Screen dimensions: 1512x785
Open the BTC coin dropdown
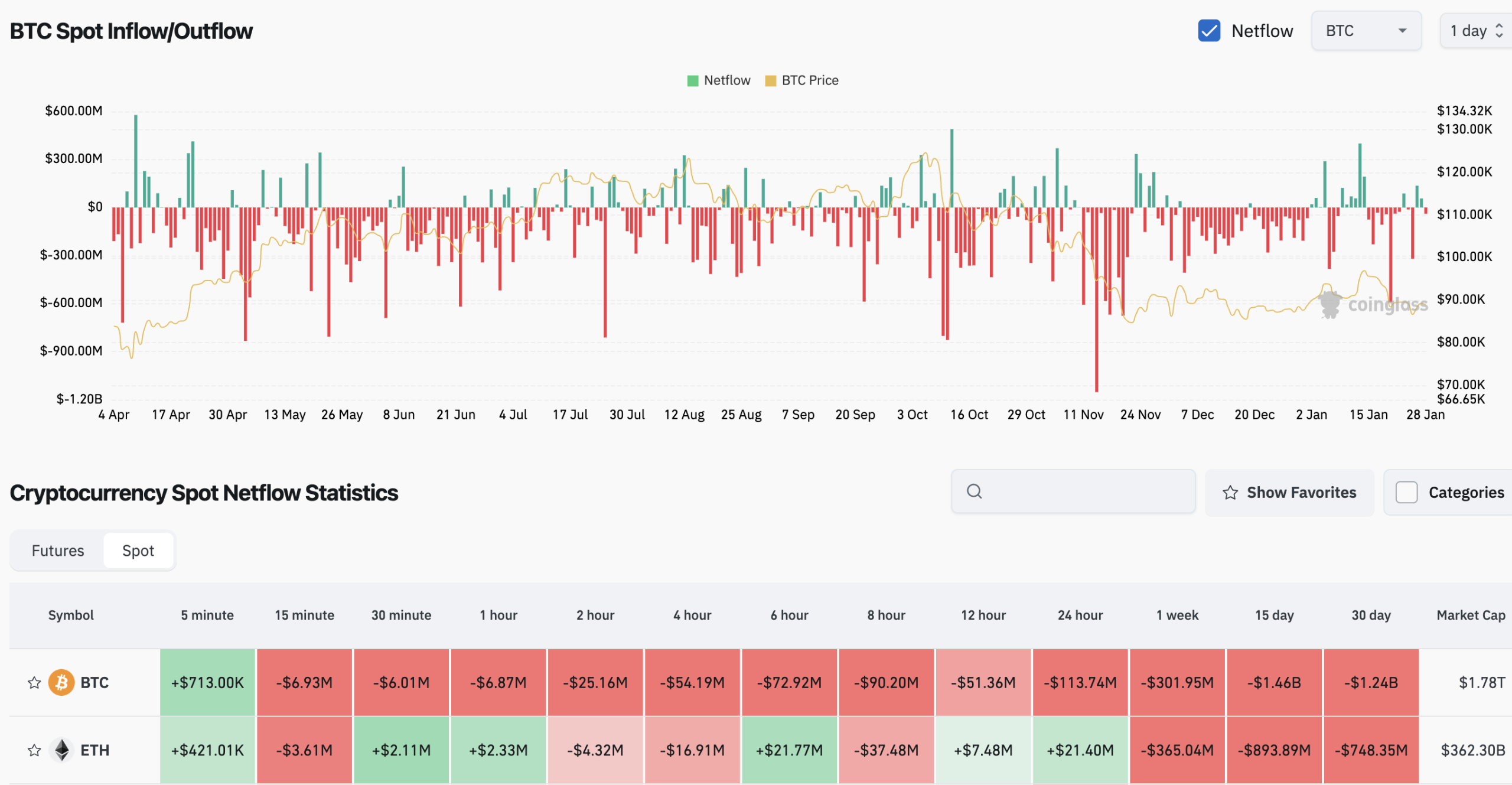(1366, 31)
